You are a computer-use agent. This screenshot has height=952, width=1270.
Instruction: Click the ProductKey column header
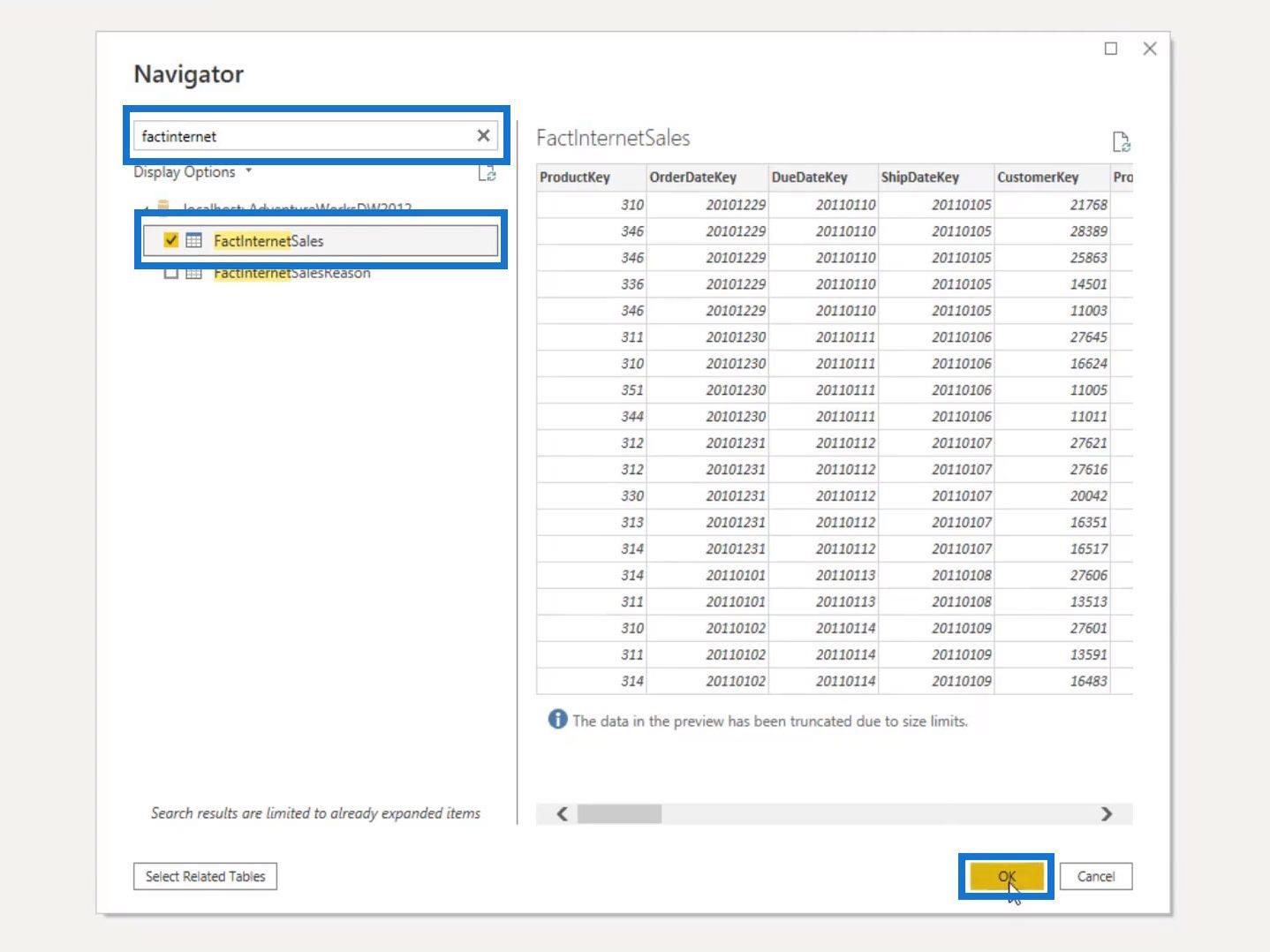click(x=591, y=177)
